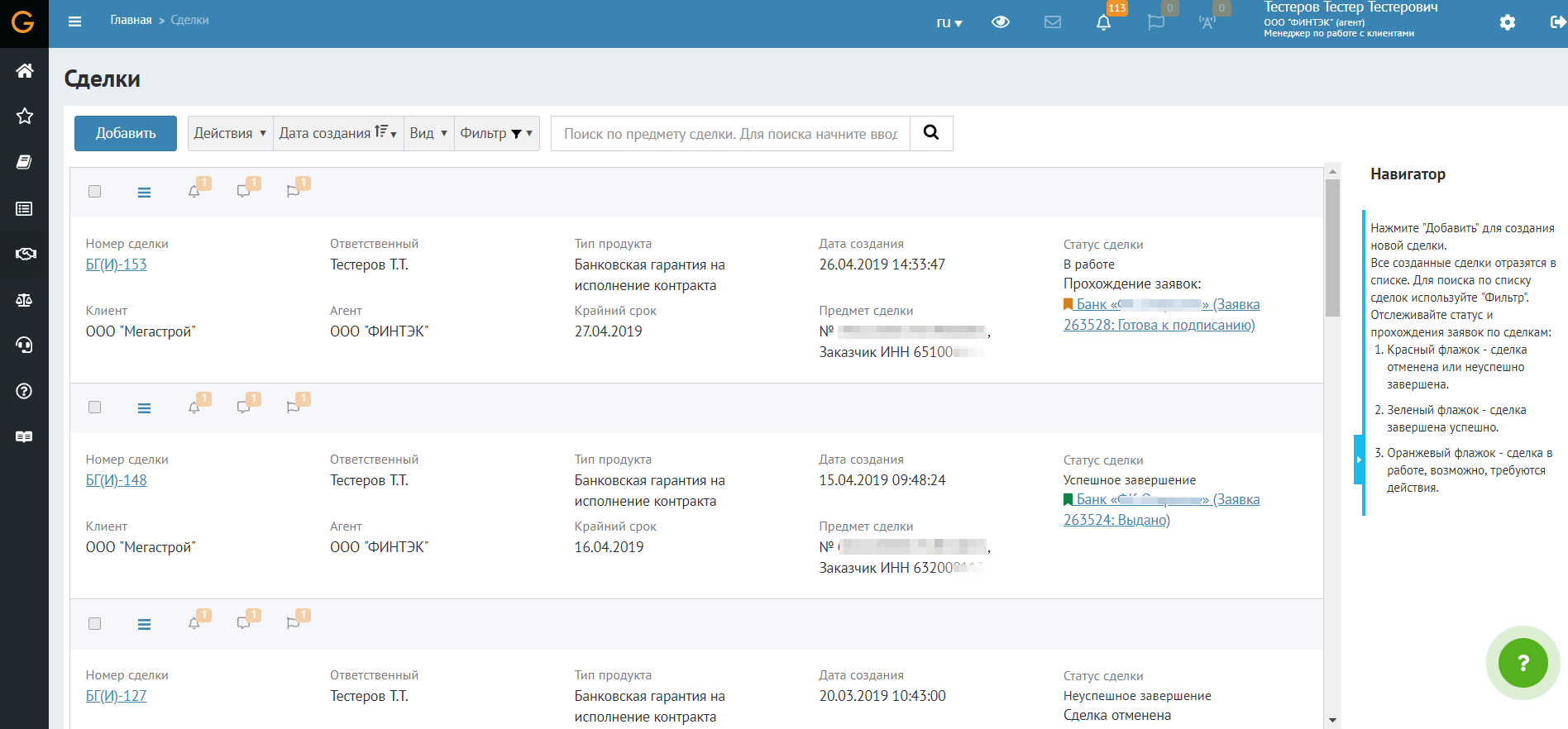This screenshot has width=1568, height=729.
Task: Go to Главная breadcrumb
Action: (131, 20)
